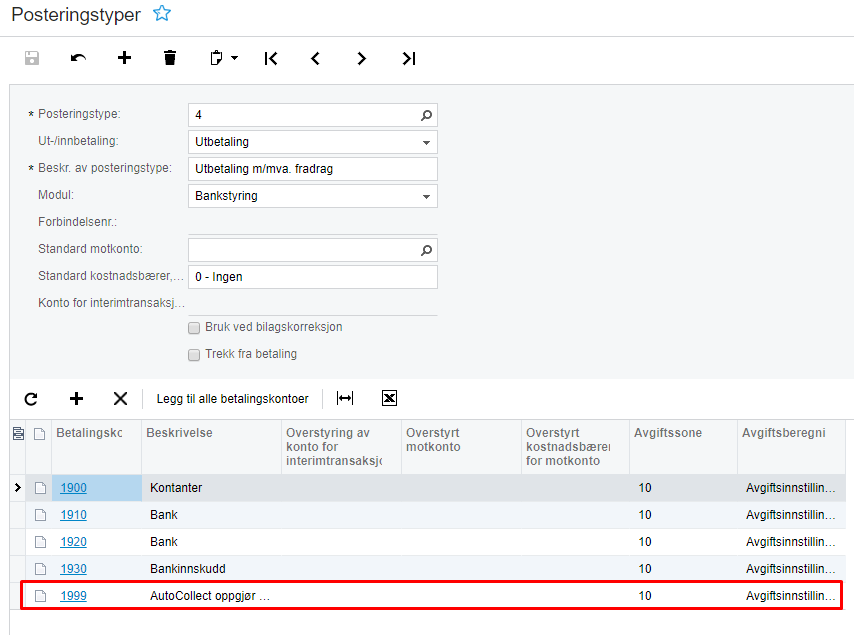The height and width of the screenshot is (635, 854).
Task: Delete the record with trash icon
Action: [x=170, y=58]
